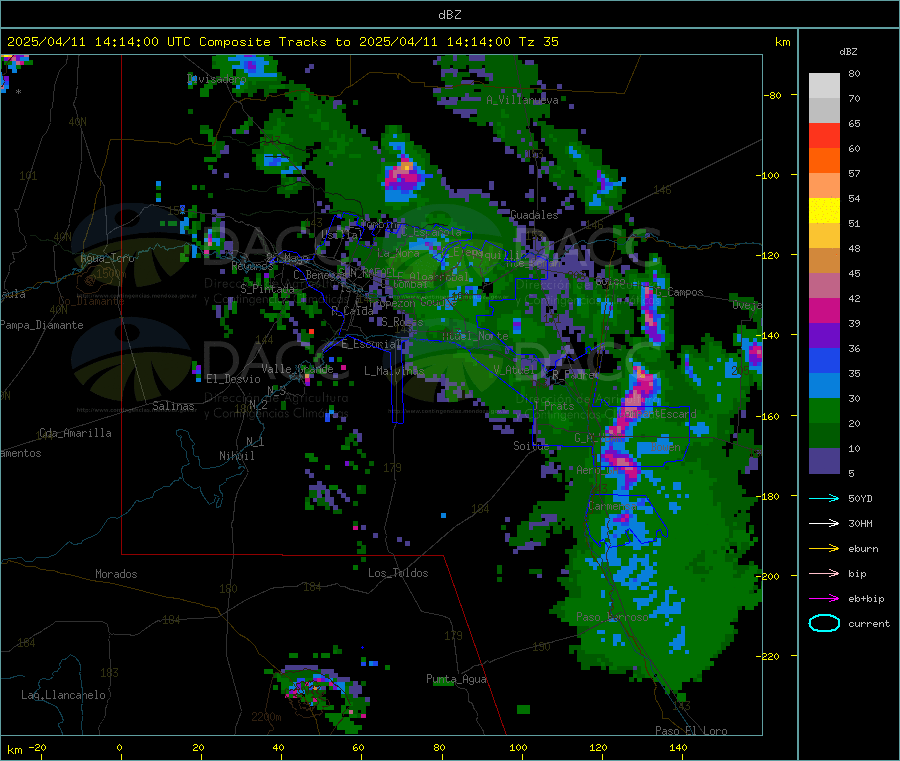The height and width of the screenshot is (761, 900).
Task: Click the 'Pampa_Diamante' place label
Action: click(x=42, y=325)
